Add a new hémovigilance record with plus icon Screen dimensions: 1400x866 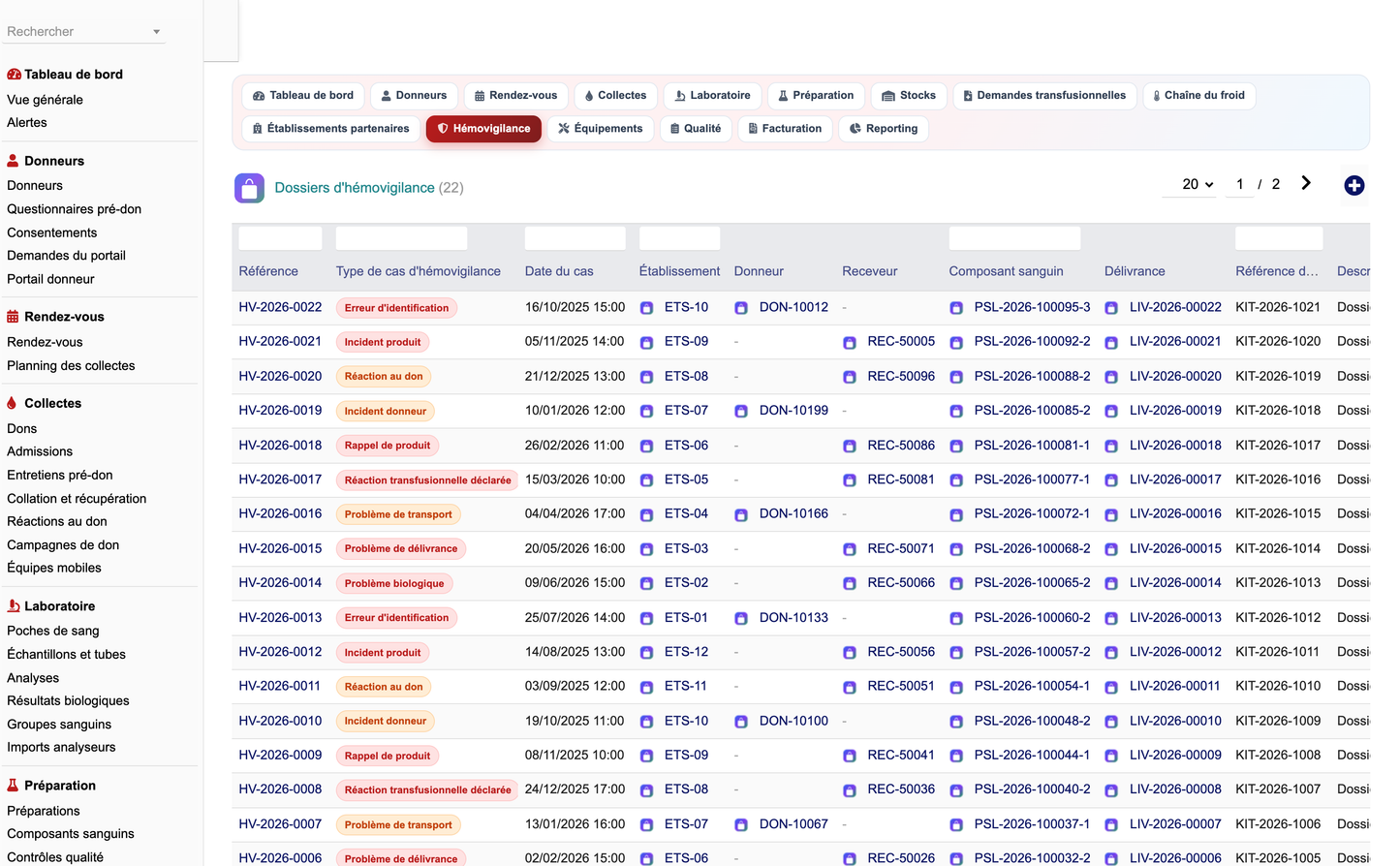point(1353,185)
